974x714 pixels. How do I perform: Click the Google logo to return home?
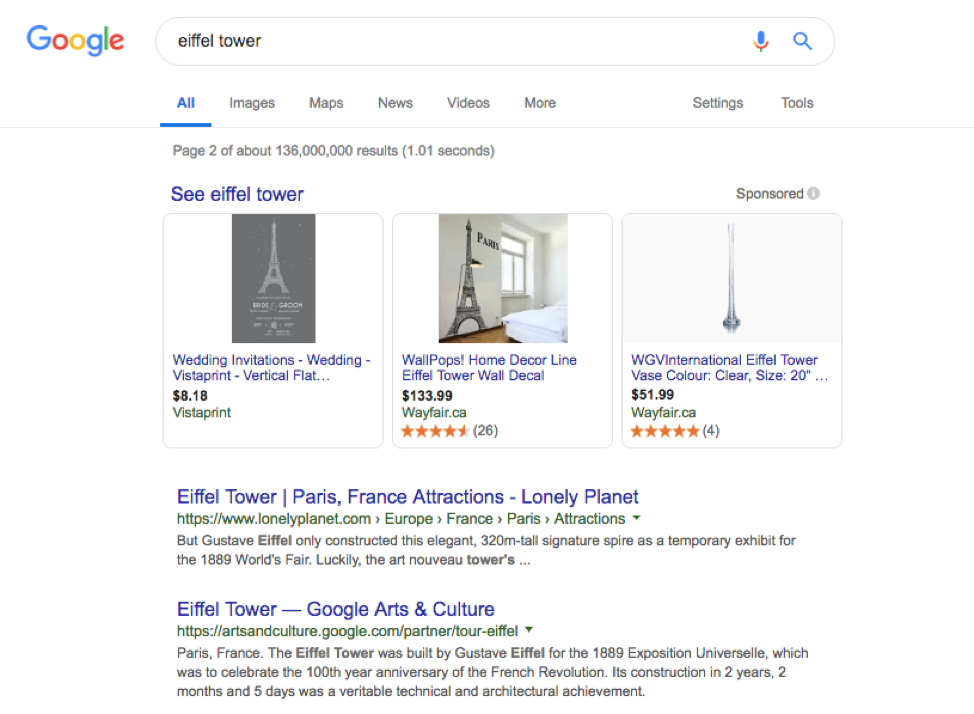(75, 40)
